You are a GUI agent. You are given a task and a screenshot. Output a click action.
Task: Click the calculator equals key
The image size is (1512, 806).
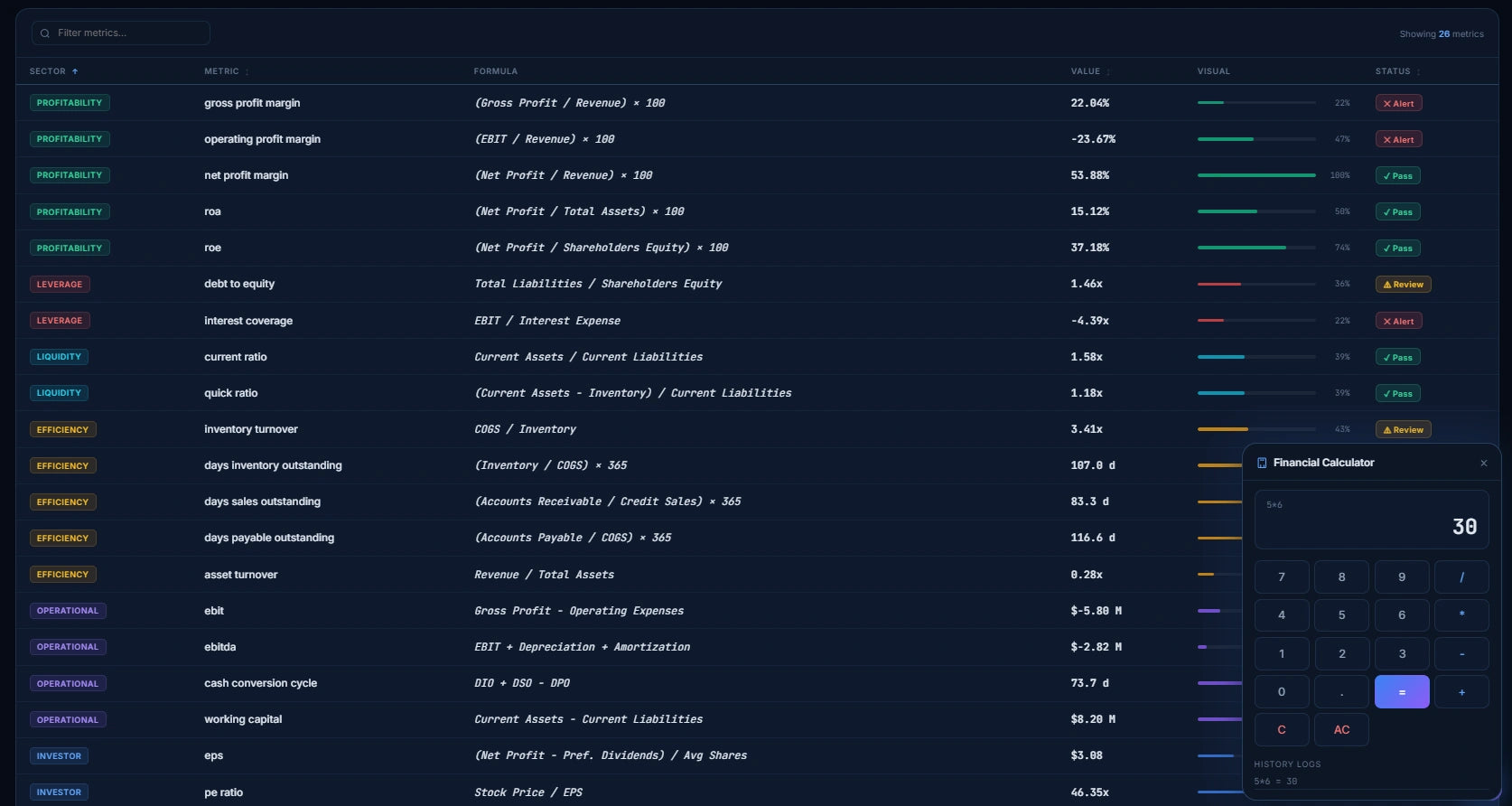[x=1402, y=692]
